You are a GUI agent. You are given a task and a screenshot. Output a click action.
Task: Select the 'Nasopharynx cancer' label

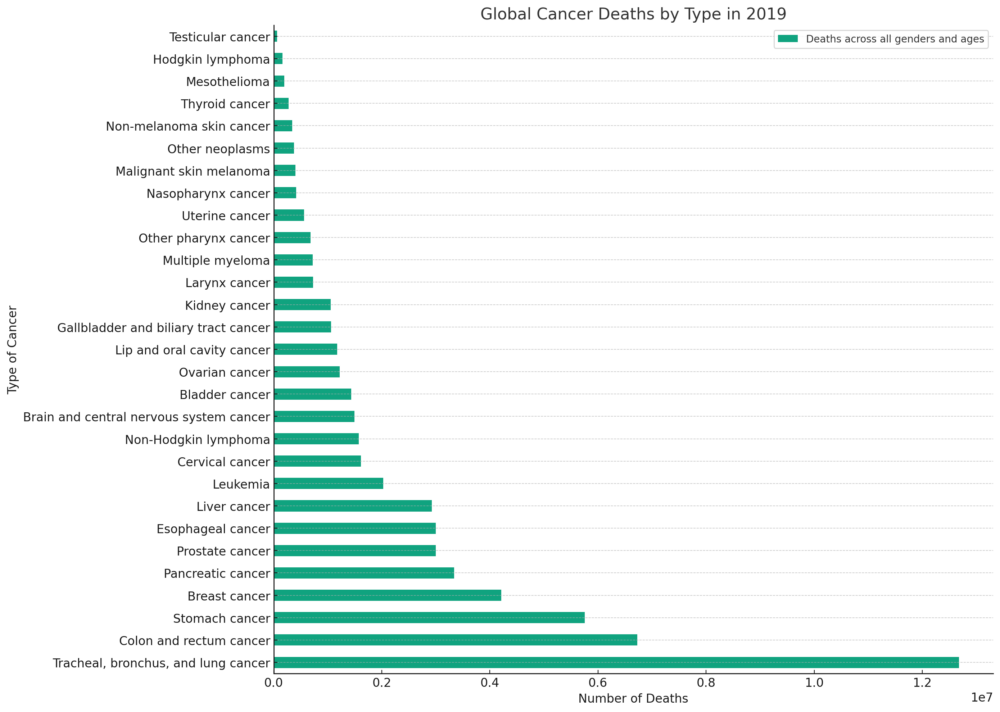(208, 193)
